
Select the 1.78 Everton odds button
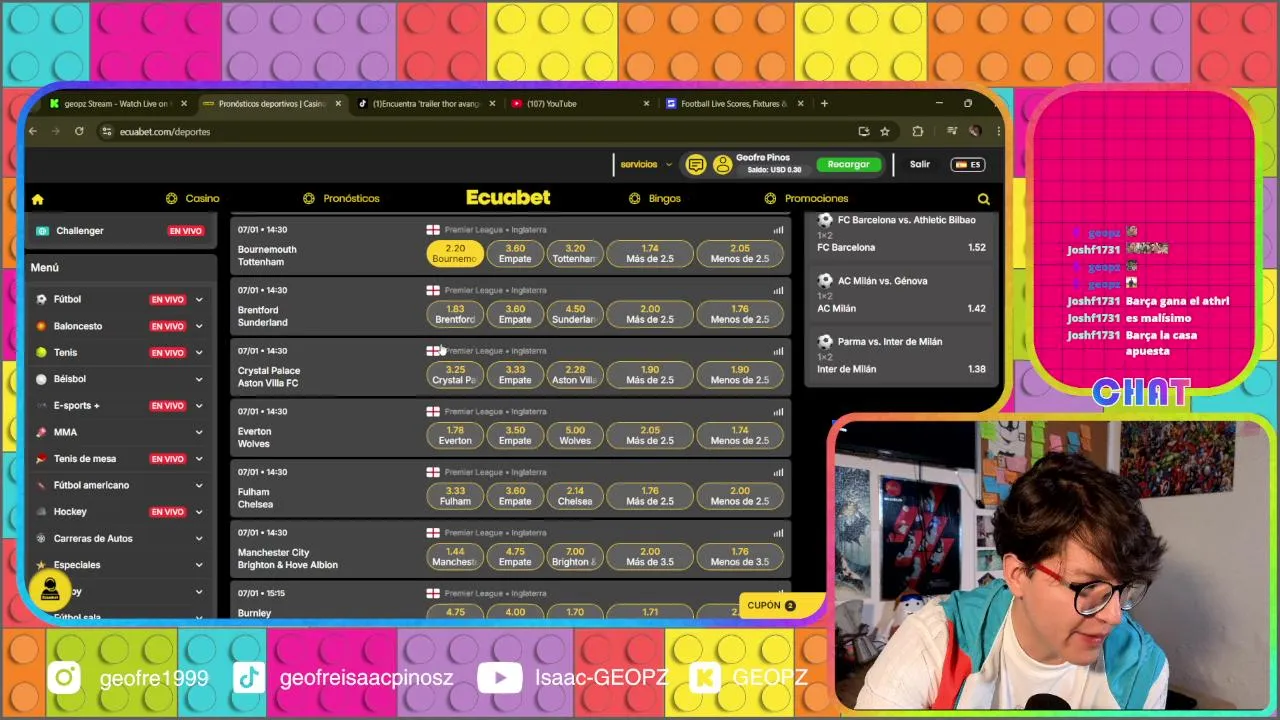[x=455, y=436]
